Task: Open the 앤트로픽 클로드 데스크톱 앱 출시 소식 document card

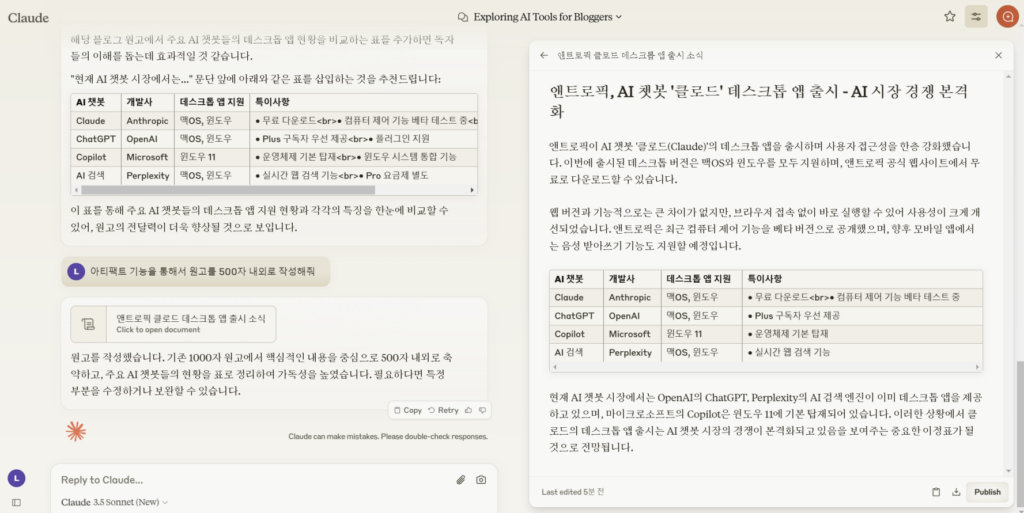Action: [173, 324]
